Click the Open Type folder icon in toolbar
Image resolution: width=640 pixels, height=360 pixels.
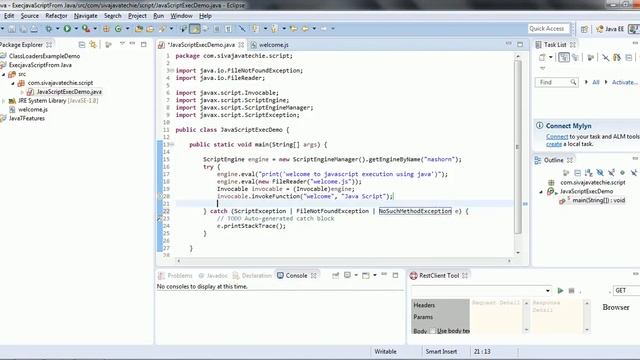coord(139,29)
